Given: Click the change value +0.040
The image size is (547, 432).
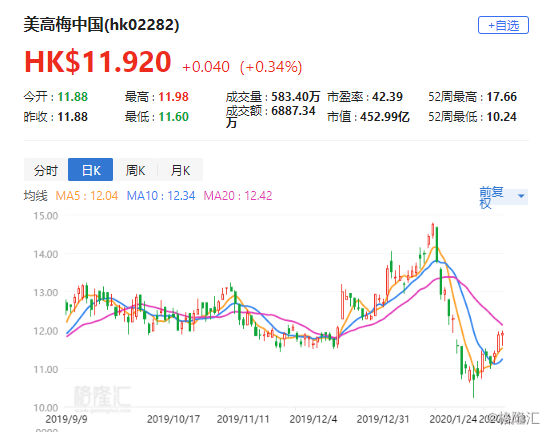Looking at the screenshot, I should 206,67.
